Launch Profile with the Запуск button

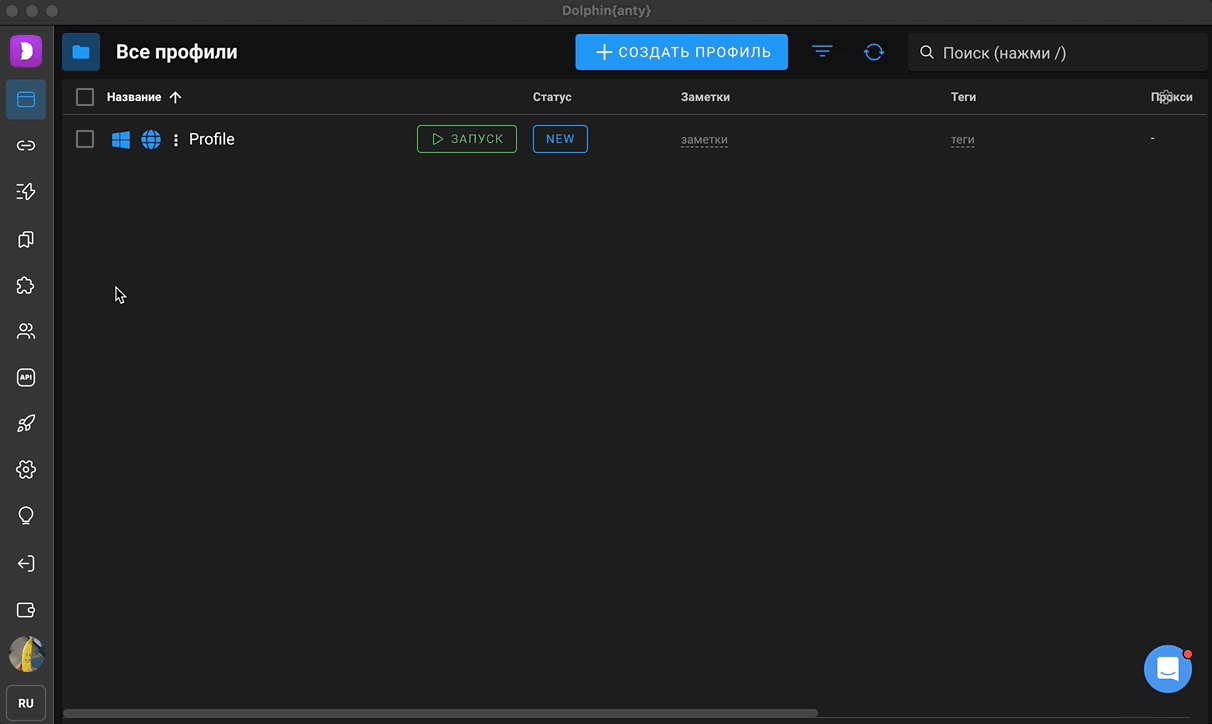[467, 139]
